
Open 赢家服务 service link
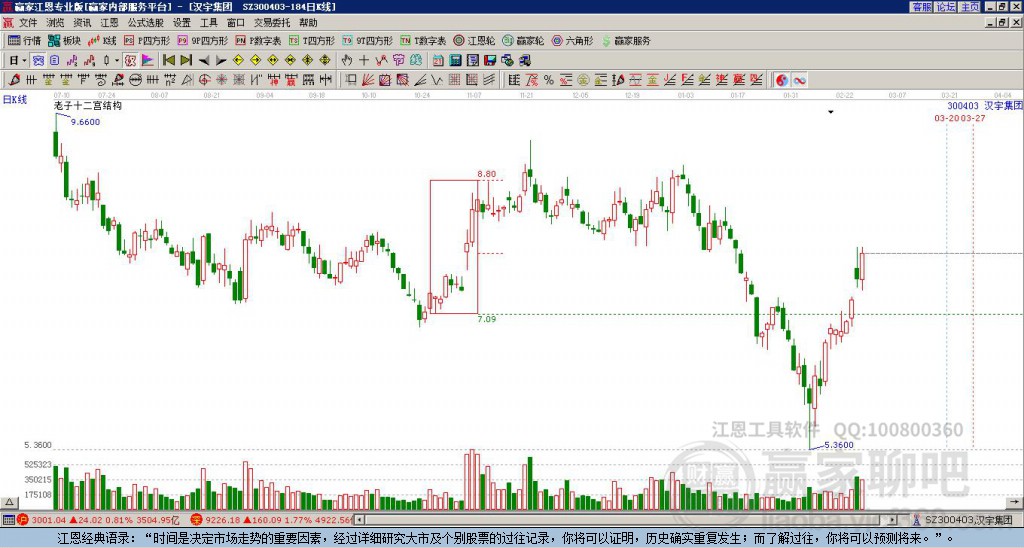626,40
